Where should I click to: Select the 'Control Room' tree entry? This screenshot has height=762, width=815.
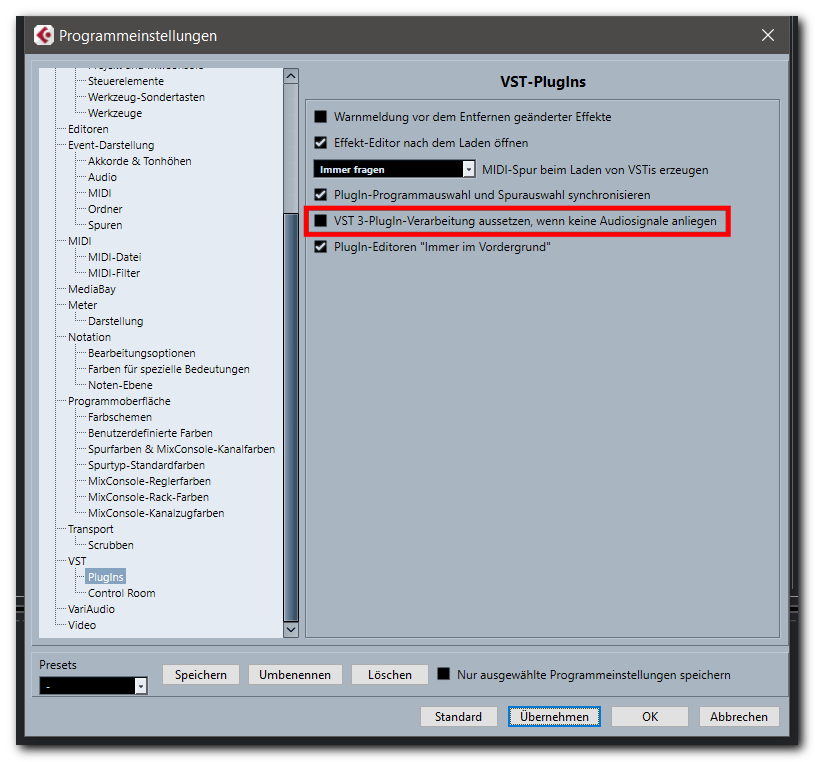[x=121, y=592]
